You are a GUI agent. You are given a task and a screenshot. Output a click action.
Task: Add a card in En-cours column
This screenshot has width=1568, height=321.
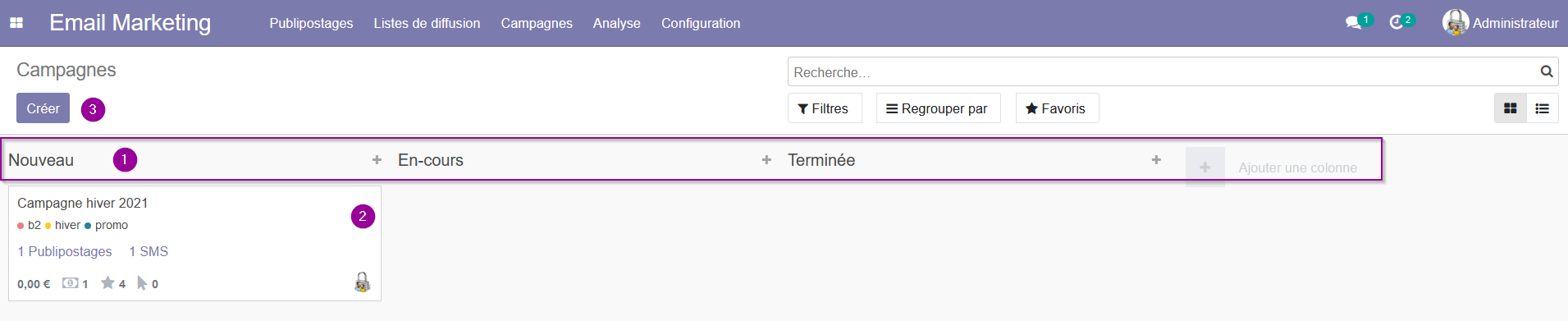[x=766, y=160]
